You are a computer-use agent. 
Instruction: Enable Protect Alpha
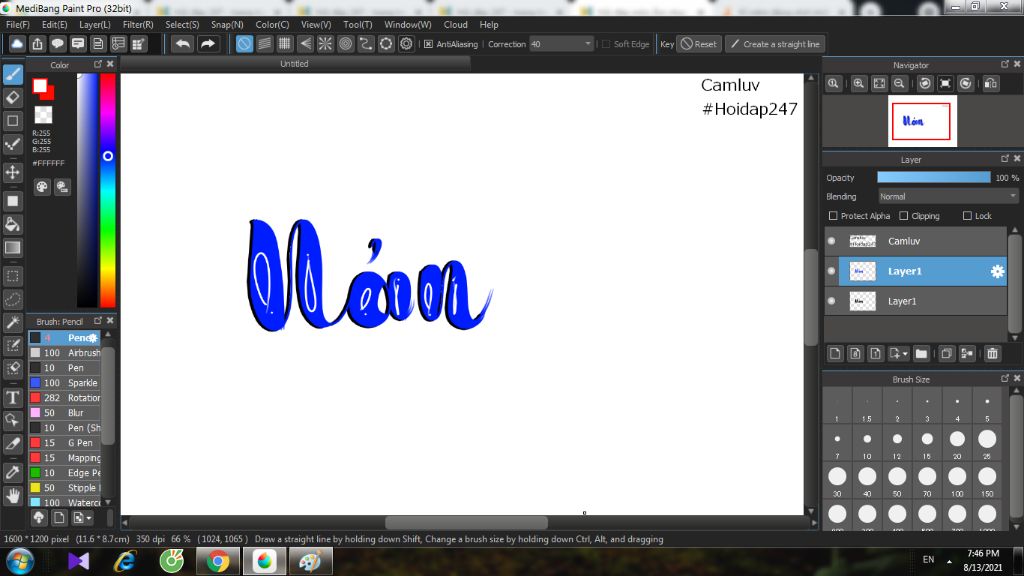tap(833, 216)
